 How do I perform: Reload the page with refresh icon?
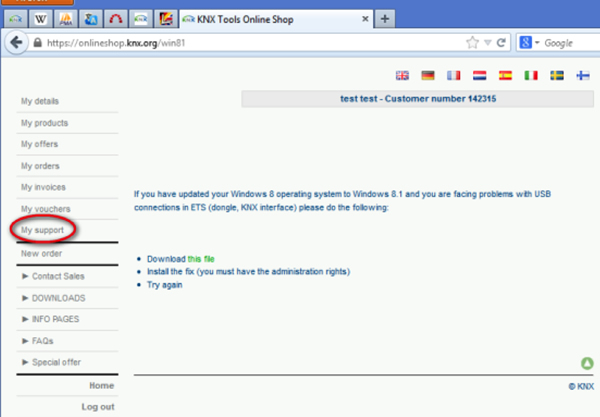[501, 42]
